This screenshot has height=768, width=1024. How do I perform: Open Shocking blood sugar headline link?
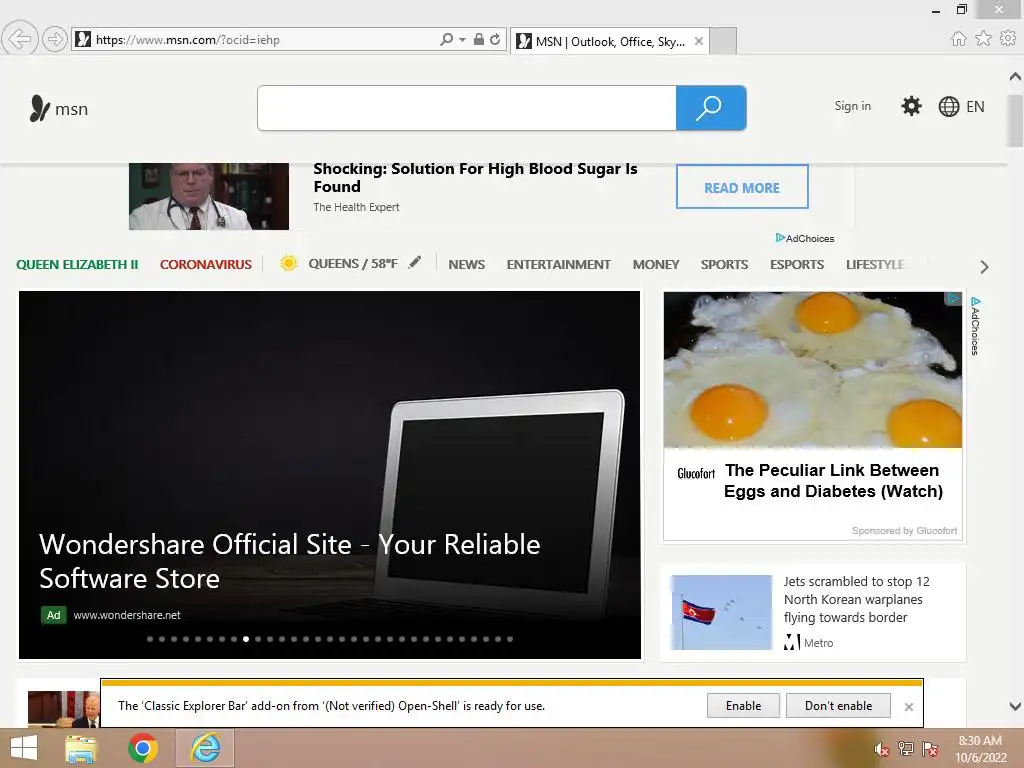point(475,178)
